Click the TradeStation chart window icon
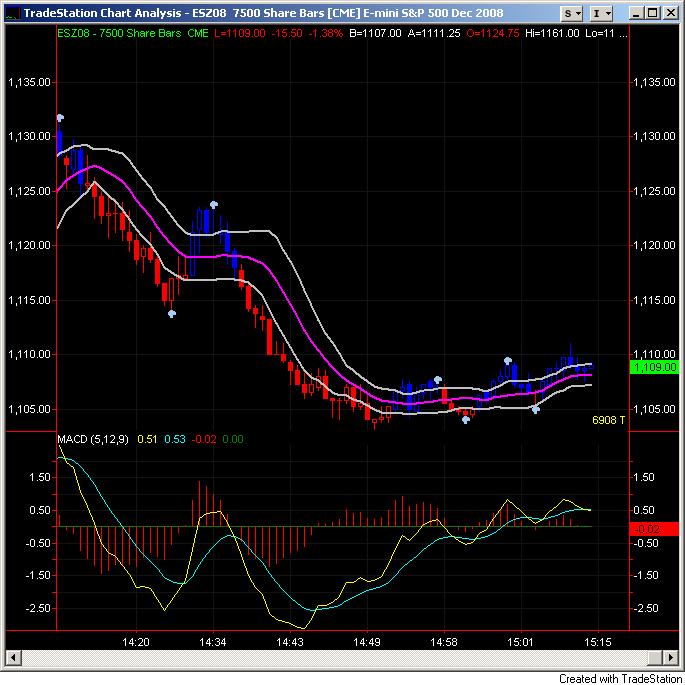 13,14
